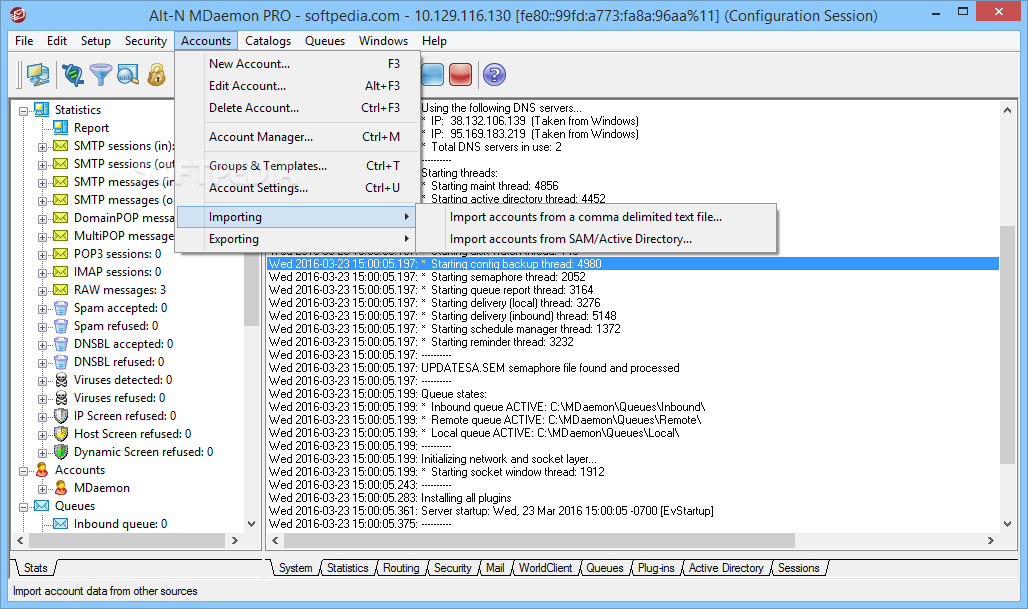Viewport: 1028px width, 609px height.
Task: Click the blue square toolbar button
Action: 433,75
